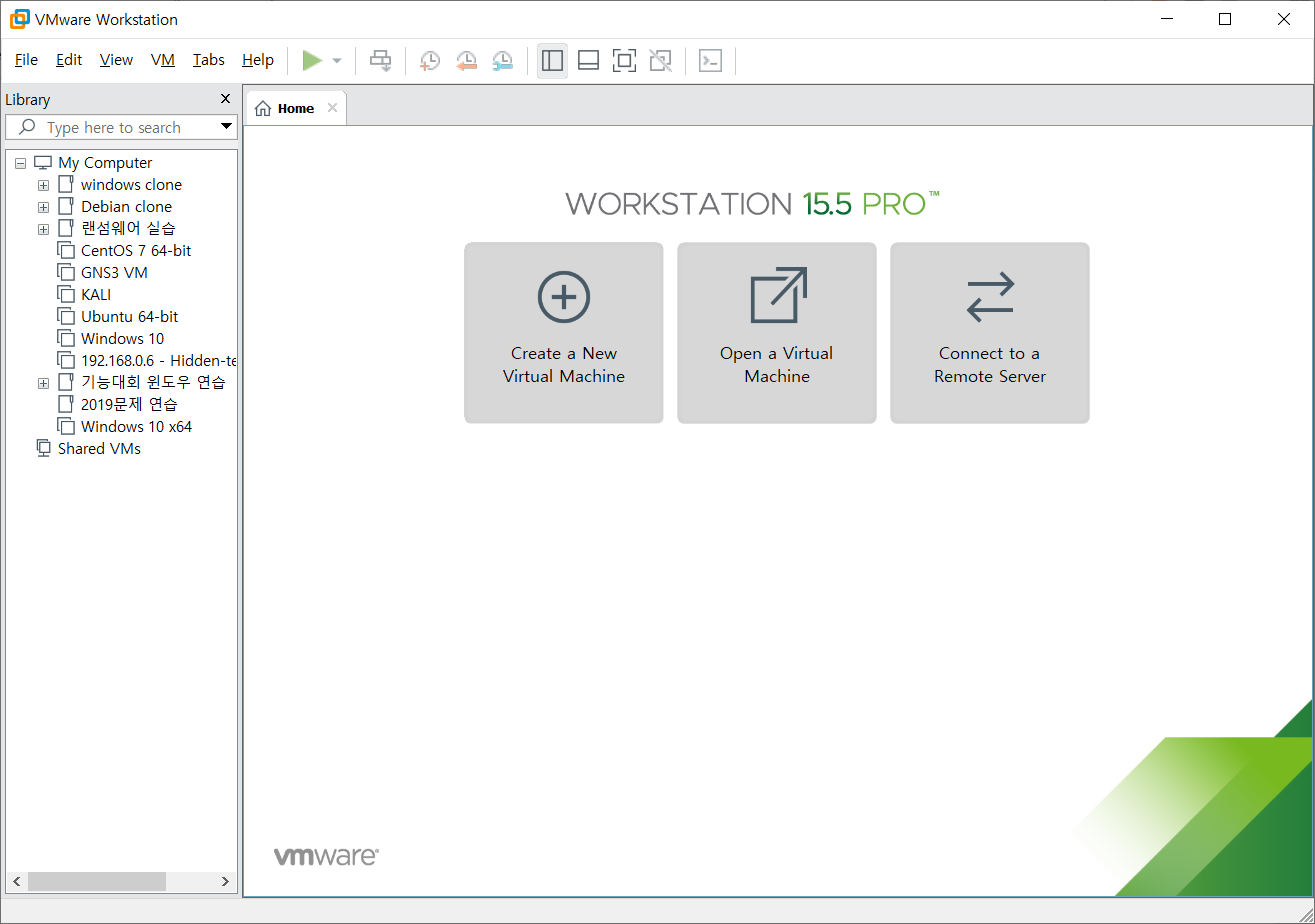This screenshot has width=1315, height=924.
Task: Select CentOS 7 64-bit virtual machine
Action: coord(136,251)
